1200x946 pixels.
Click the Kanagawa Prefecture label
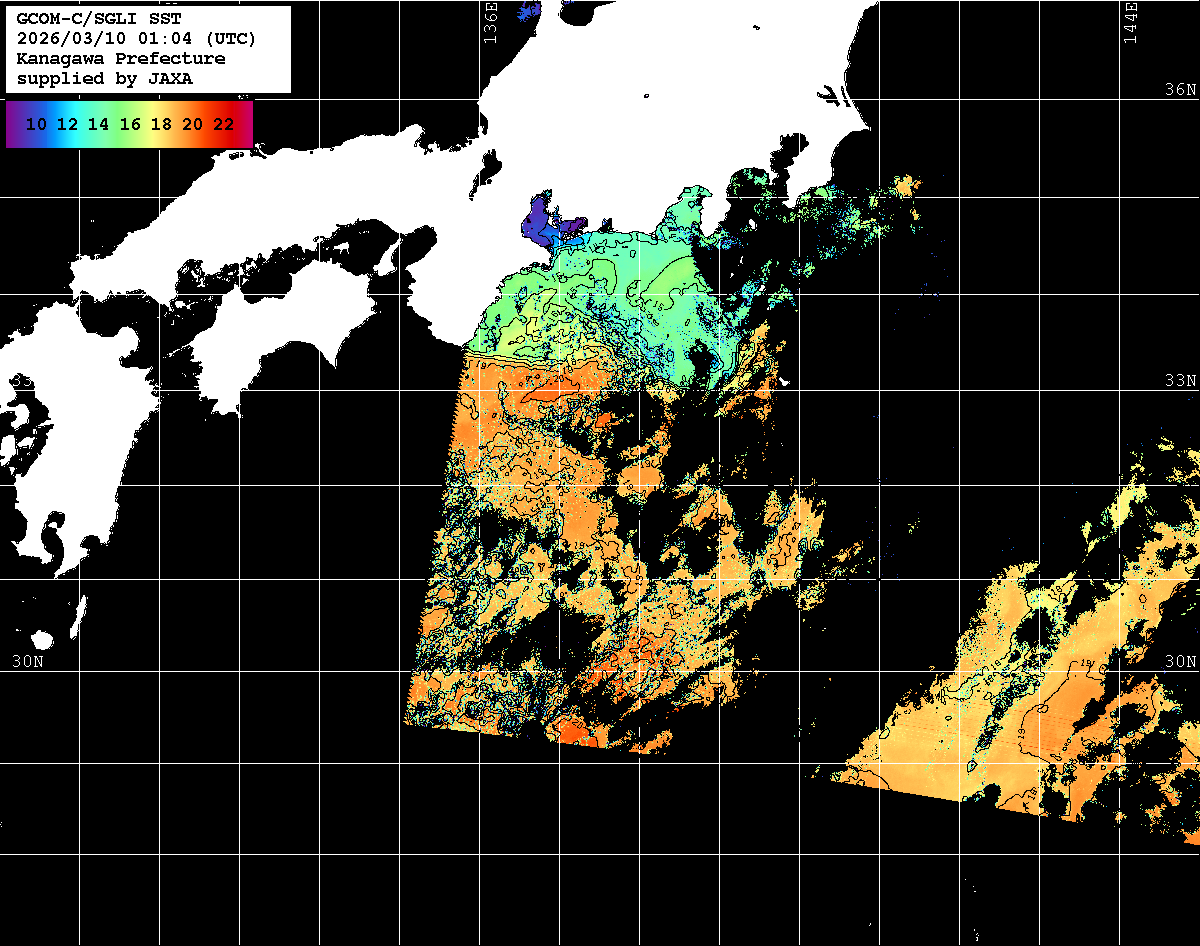pyautogui.click(x=120, y=59)
